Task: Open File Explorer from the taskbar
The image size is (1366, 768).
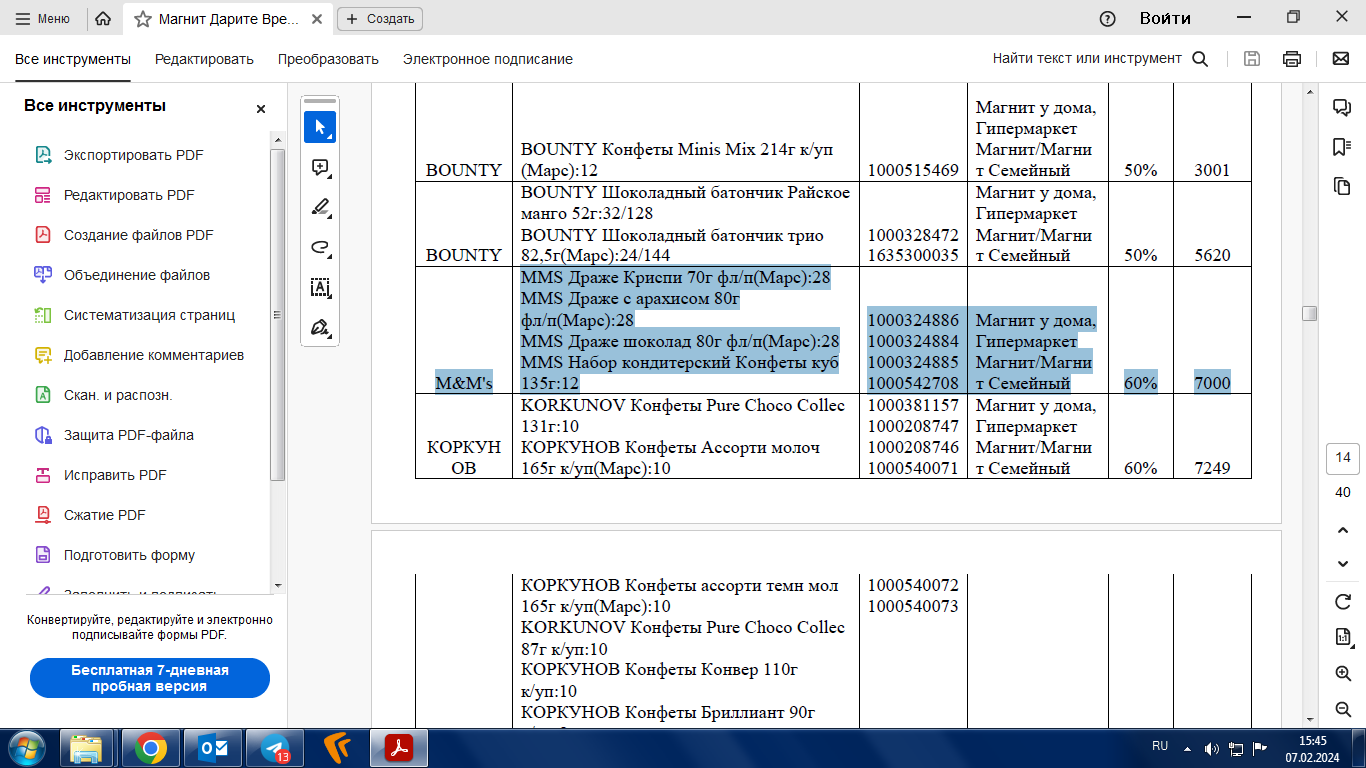Action: (x=86, y=747)
